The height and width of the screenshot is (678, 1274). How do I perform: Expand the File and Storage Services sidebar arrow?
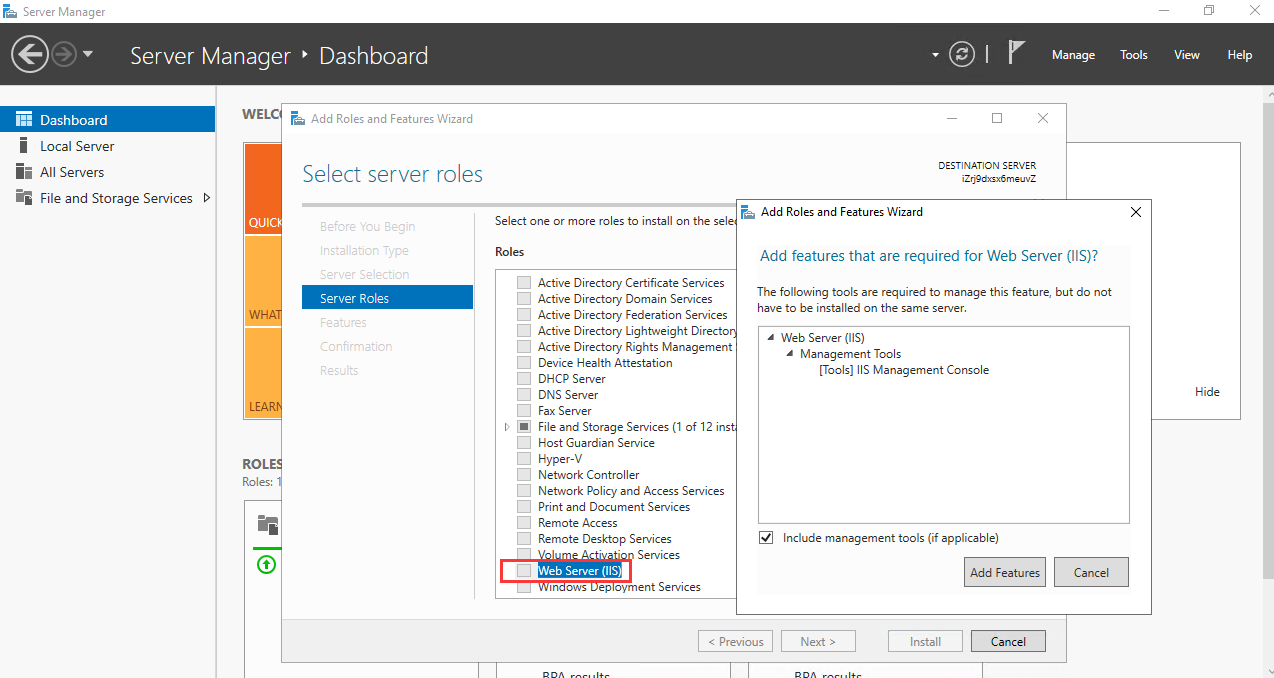pyautogui.click(x=207, y=197)
